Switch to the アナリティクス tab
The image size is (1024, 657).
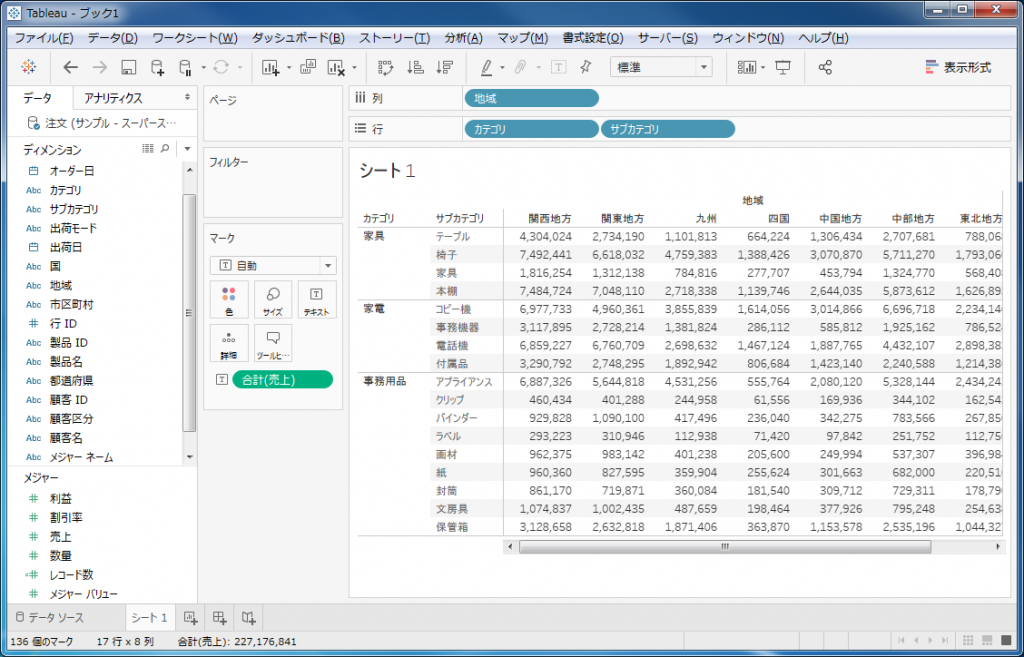(113, 98)
